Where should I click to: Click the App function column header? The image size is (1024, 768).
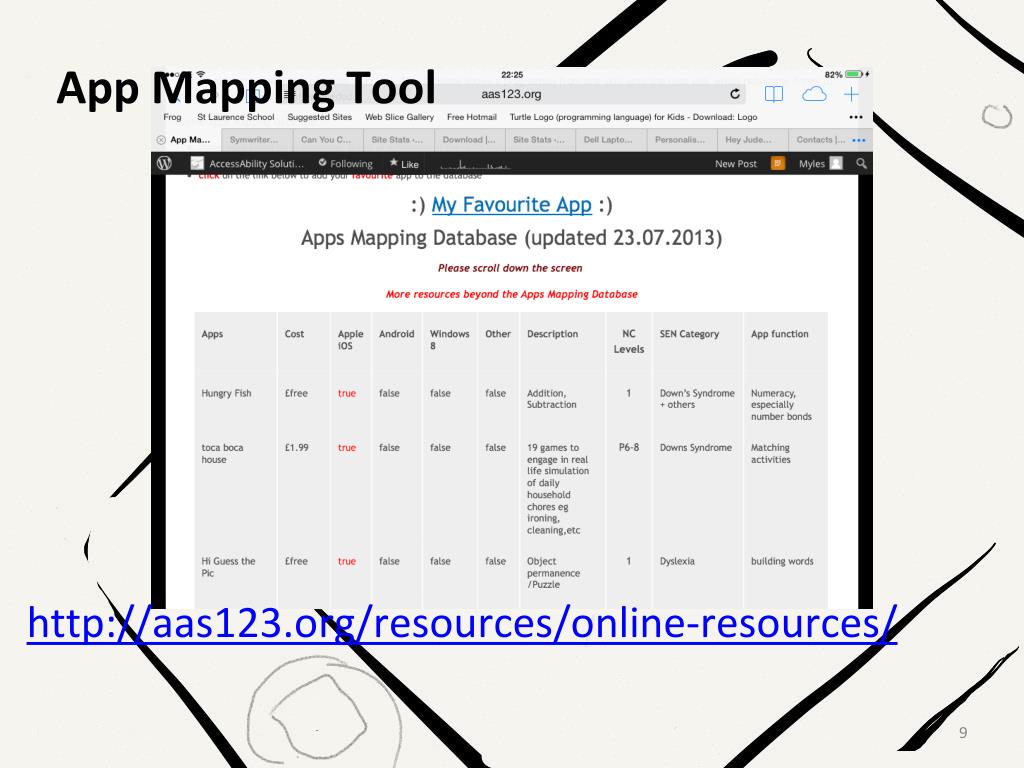[780, 334]
